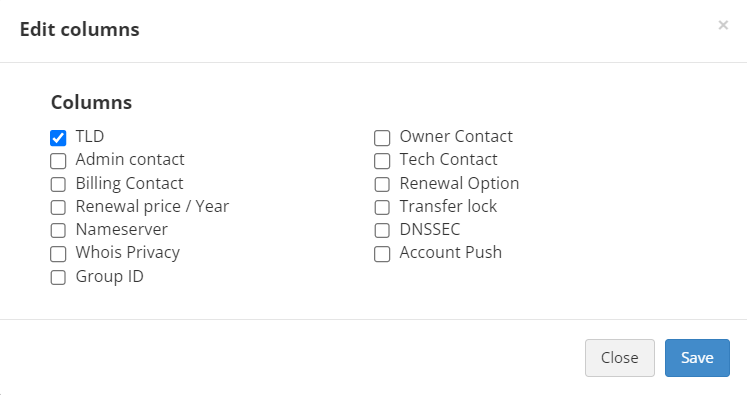The height and width of the screenshot is (395, 747).
Task: Click the Close button in dialog footer
Action: [620, 358]
